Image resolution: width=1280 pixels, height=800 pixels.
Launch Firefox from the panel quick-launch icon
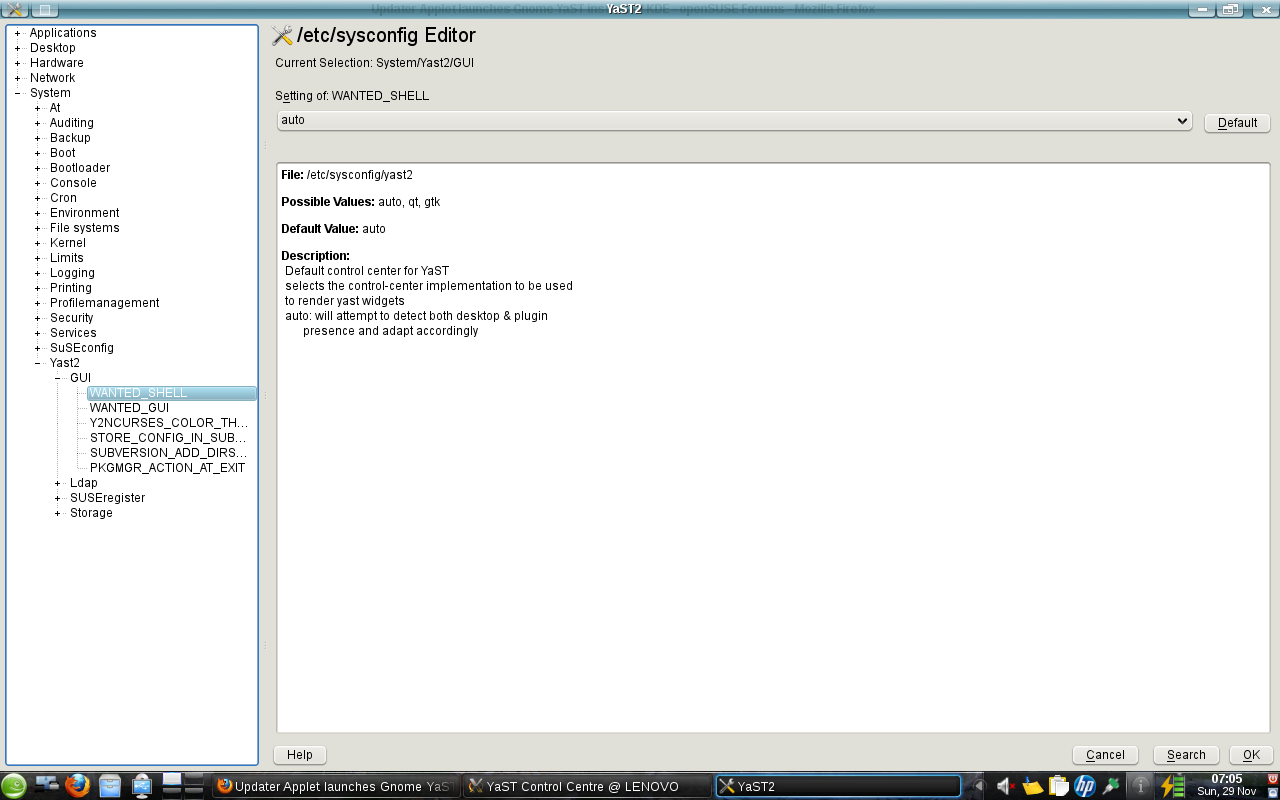point(78,786)
